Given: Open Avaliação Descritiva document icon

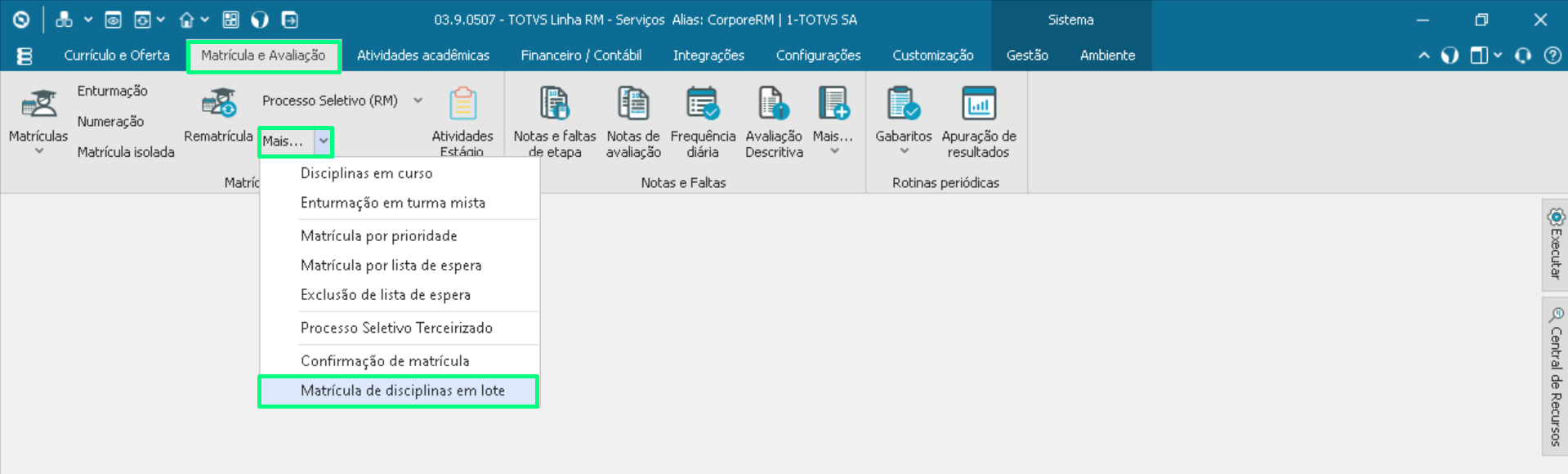Looking at the screenshot, I should click(773, 105).
